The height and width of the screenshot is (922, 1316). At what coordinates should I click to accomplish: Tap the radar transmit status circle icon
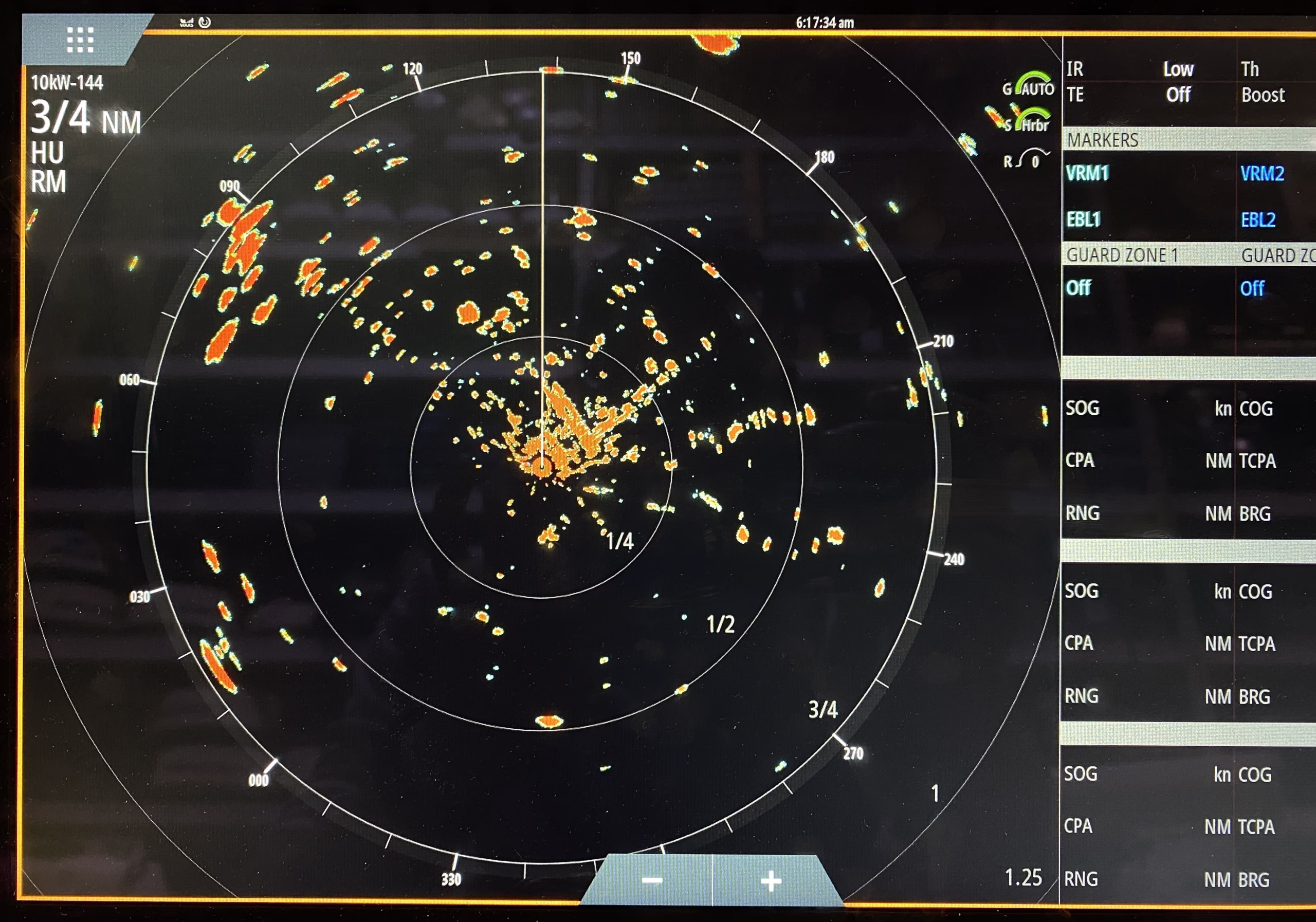205,22
